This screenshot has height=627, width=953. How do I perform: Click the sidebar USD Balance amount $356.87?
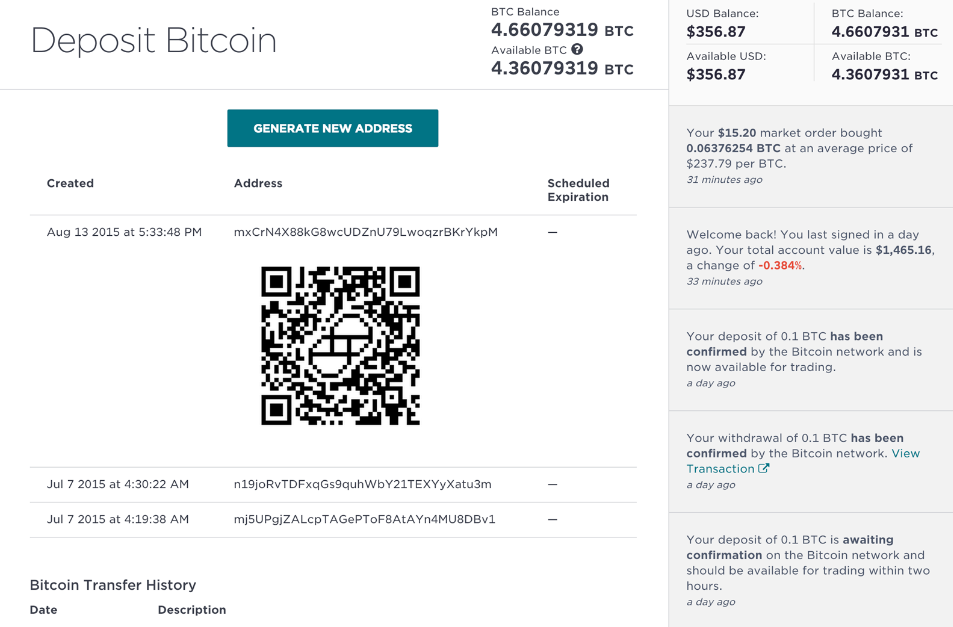coord(715,32)
